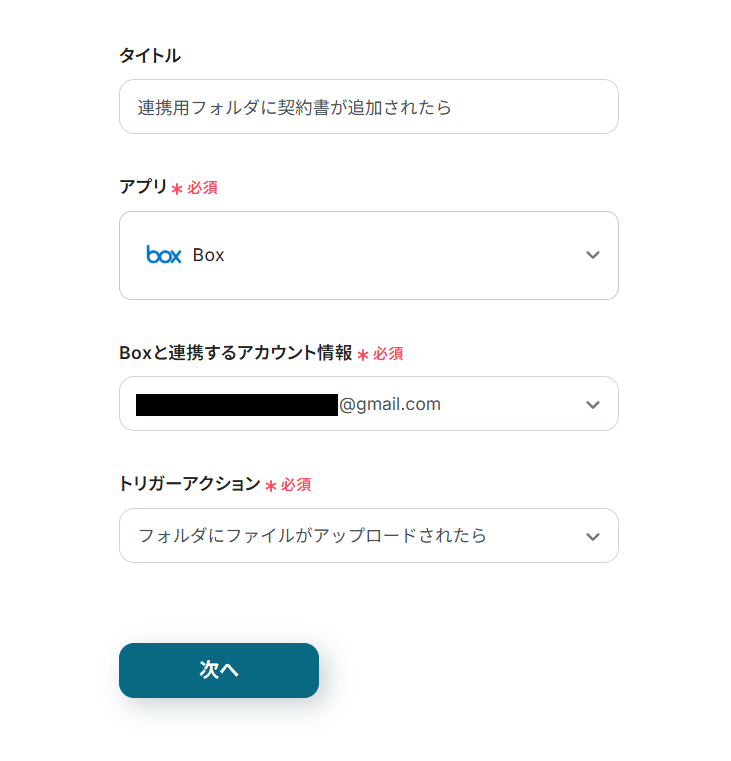
Task: Click the 必須 marker beside アプリ
Action: click(203, 188)
